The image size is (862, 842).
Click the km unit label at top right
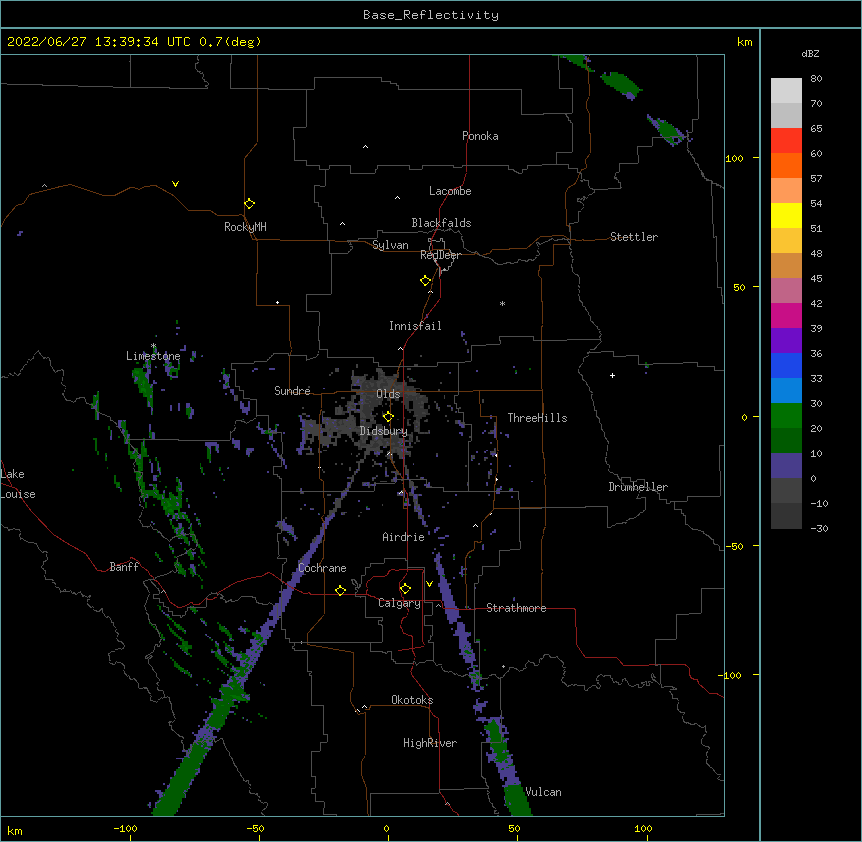click(x=744, y=42)
